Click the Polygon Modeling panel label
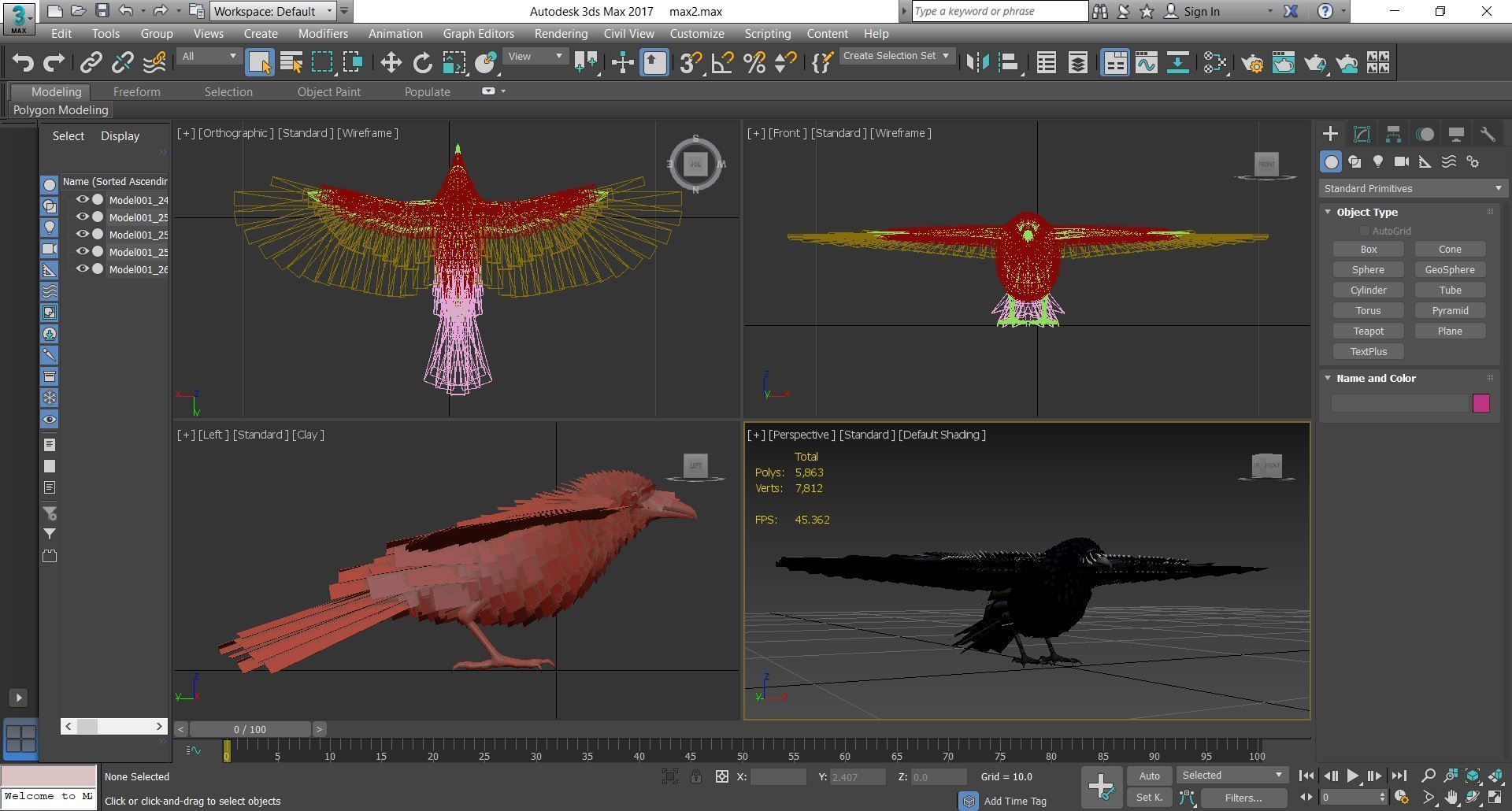Image resolution: width=1512 pixels, height=811 pixels. [61, 110]
